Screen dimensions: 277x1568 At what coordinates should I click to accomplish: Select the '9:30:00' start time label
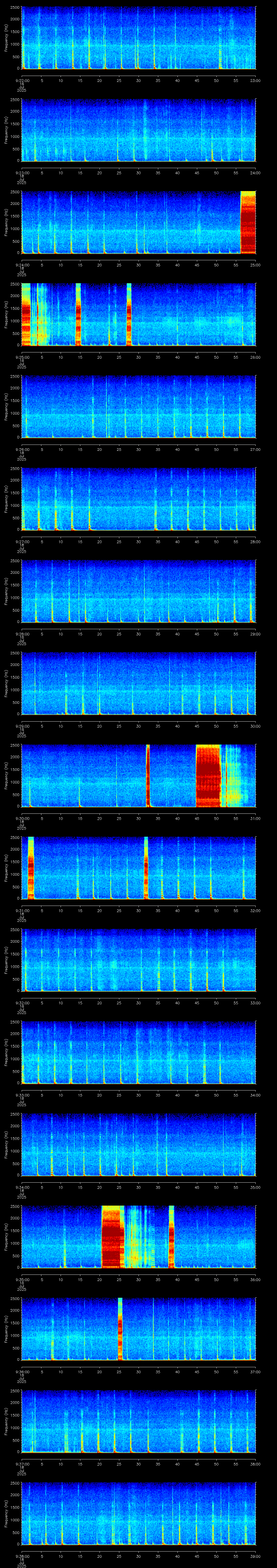click(x=22, y=818)
